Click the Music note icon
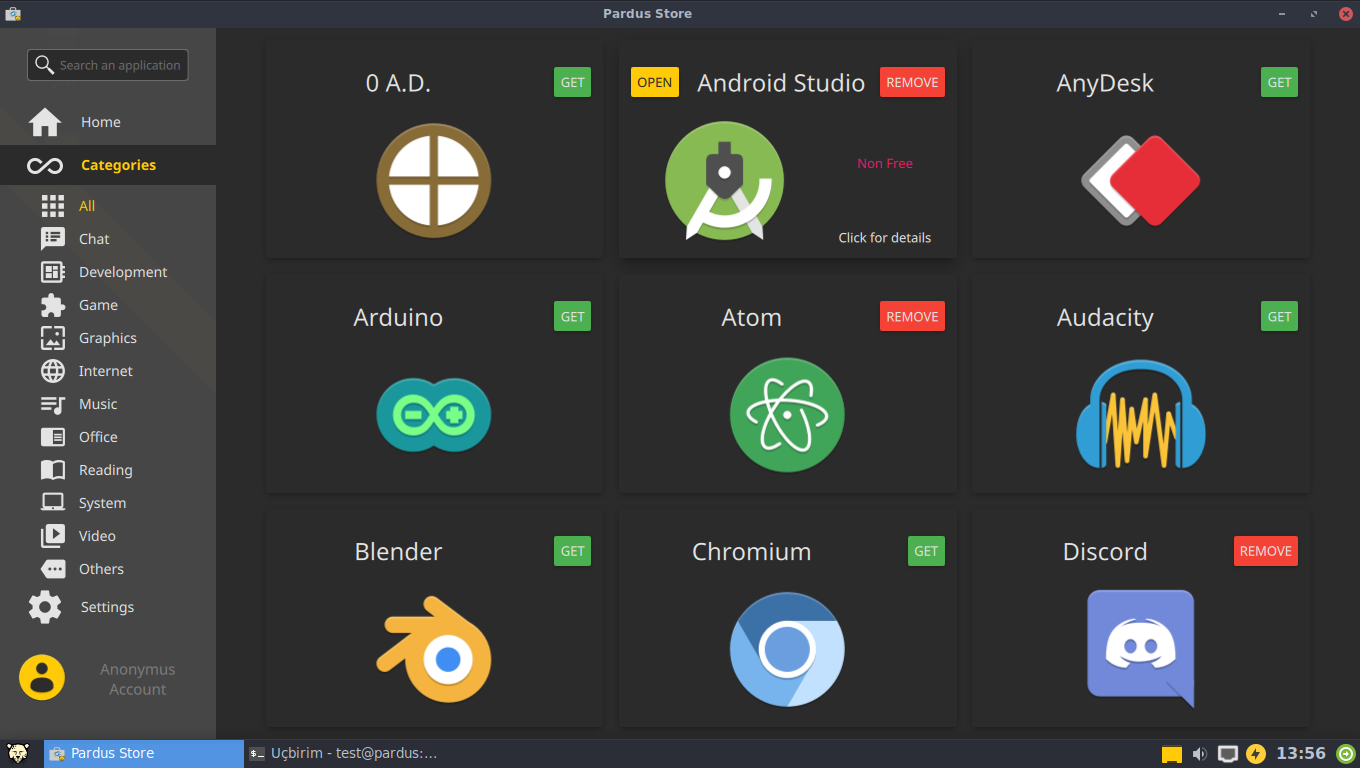1360x768 pixels. click(53, 404)
